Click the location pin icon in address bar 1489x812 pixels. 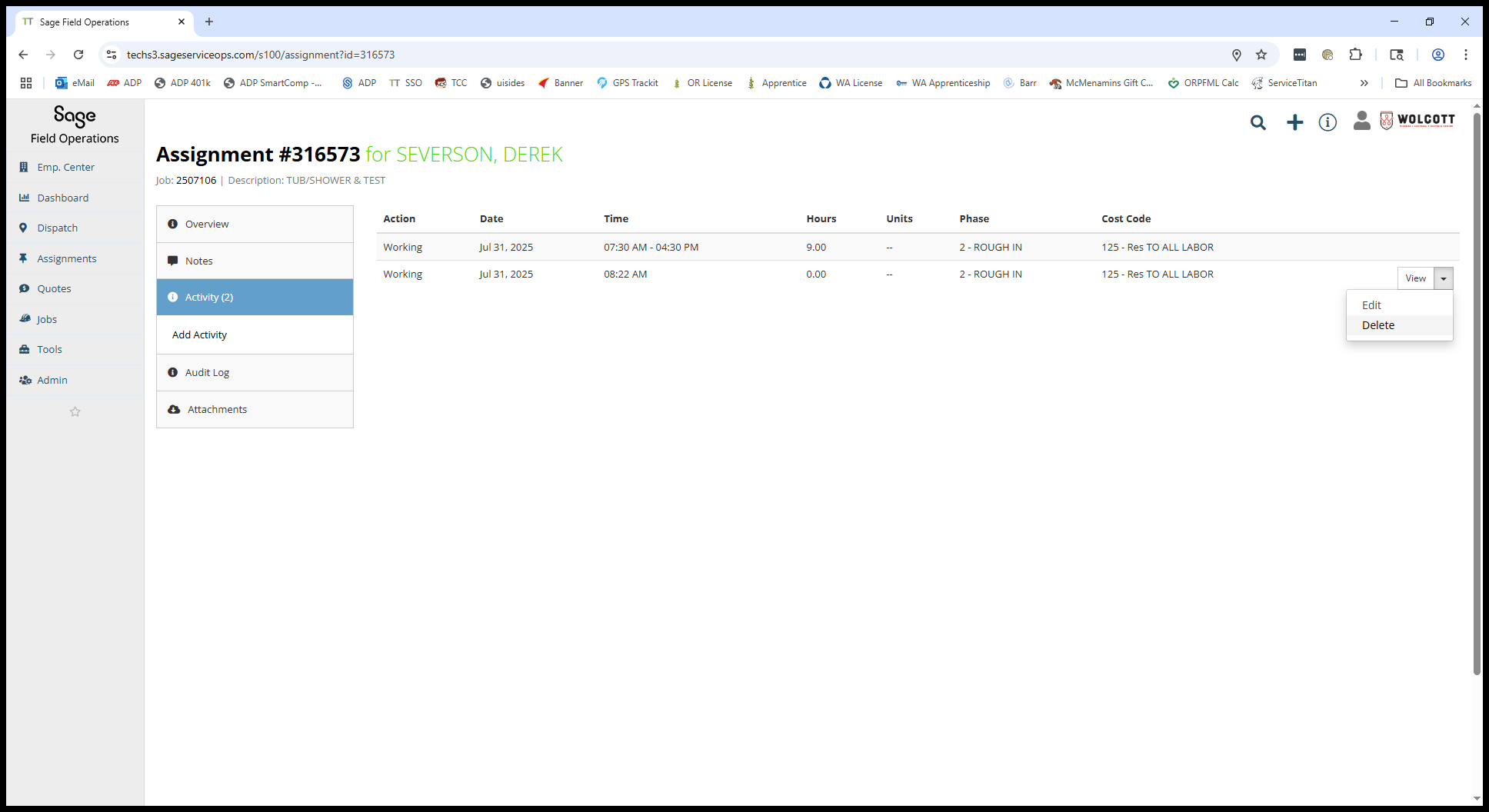(1237, 55)
